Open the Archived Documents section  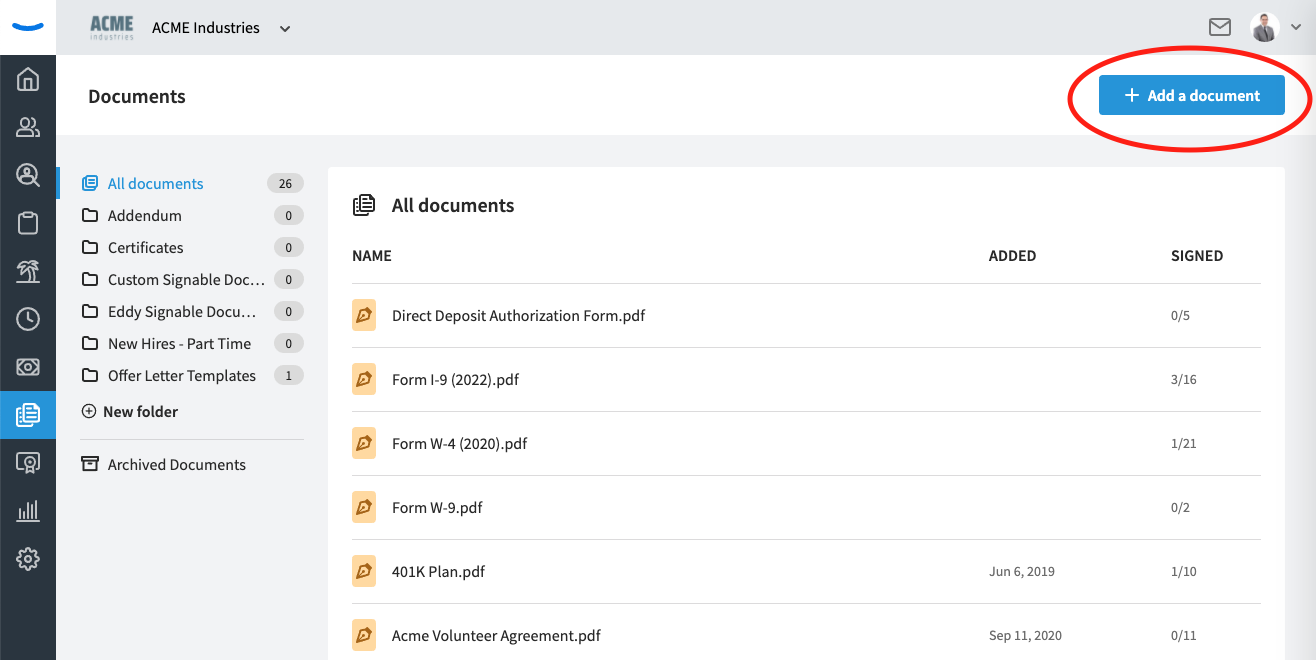point(176,464)
